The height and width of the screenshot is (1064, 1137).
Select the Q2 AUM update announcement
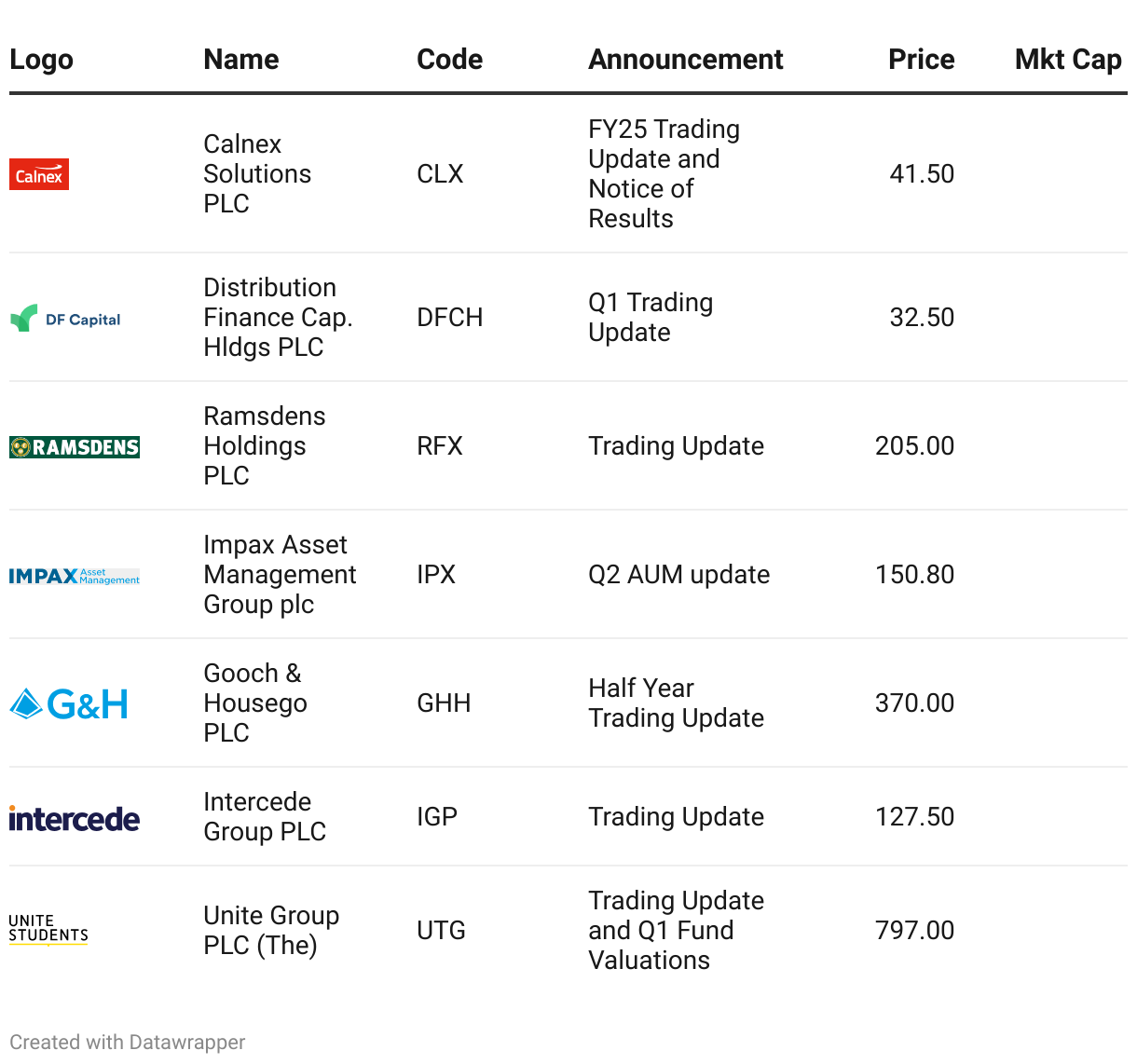pos(679,575)
